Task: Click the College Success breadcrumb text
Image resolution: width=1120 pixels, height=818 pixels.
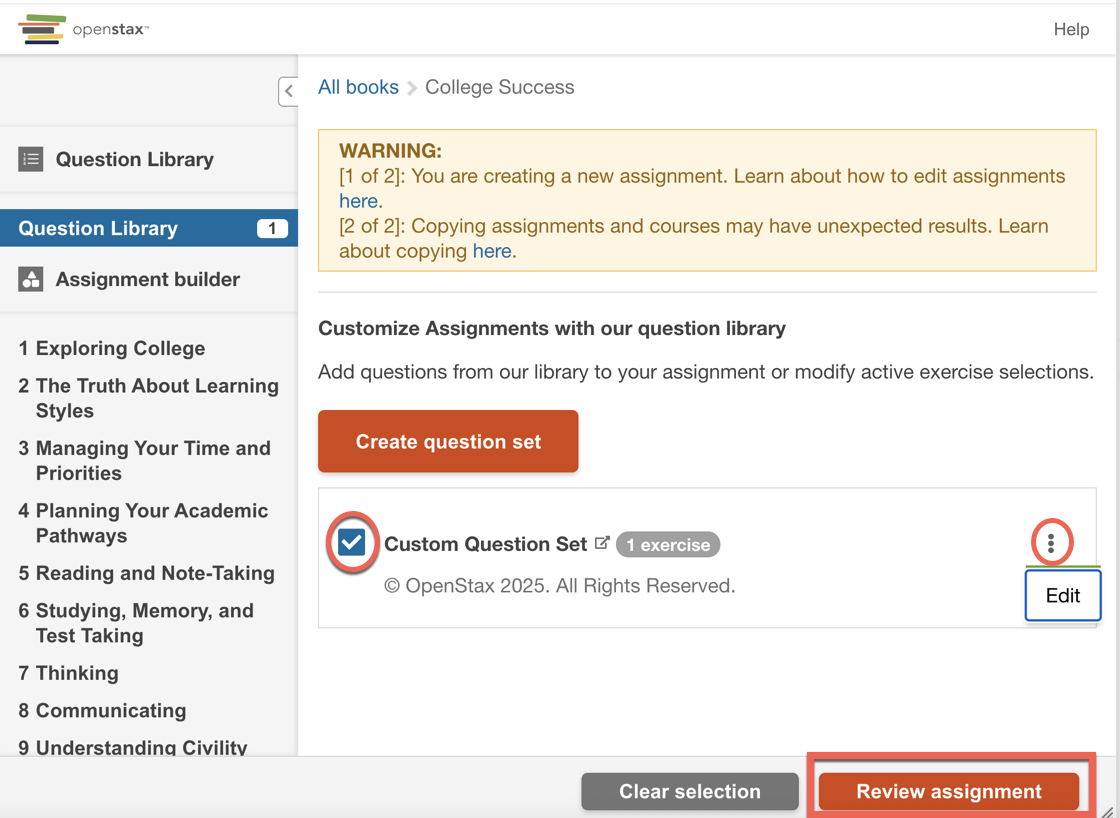Action: click(x=499, y=87)
